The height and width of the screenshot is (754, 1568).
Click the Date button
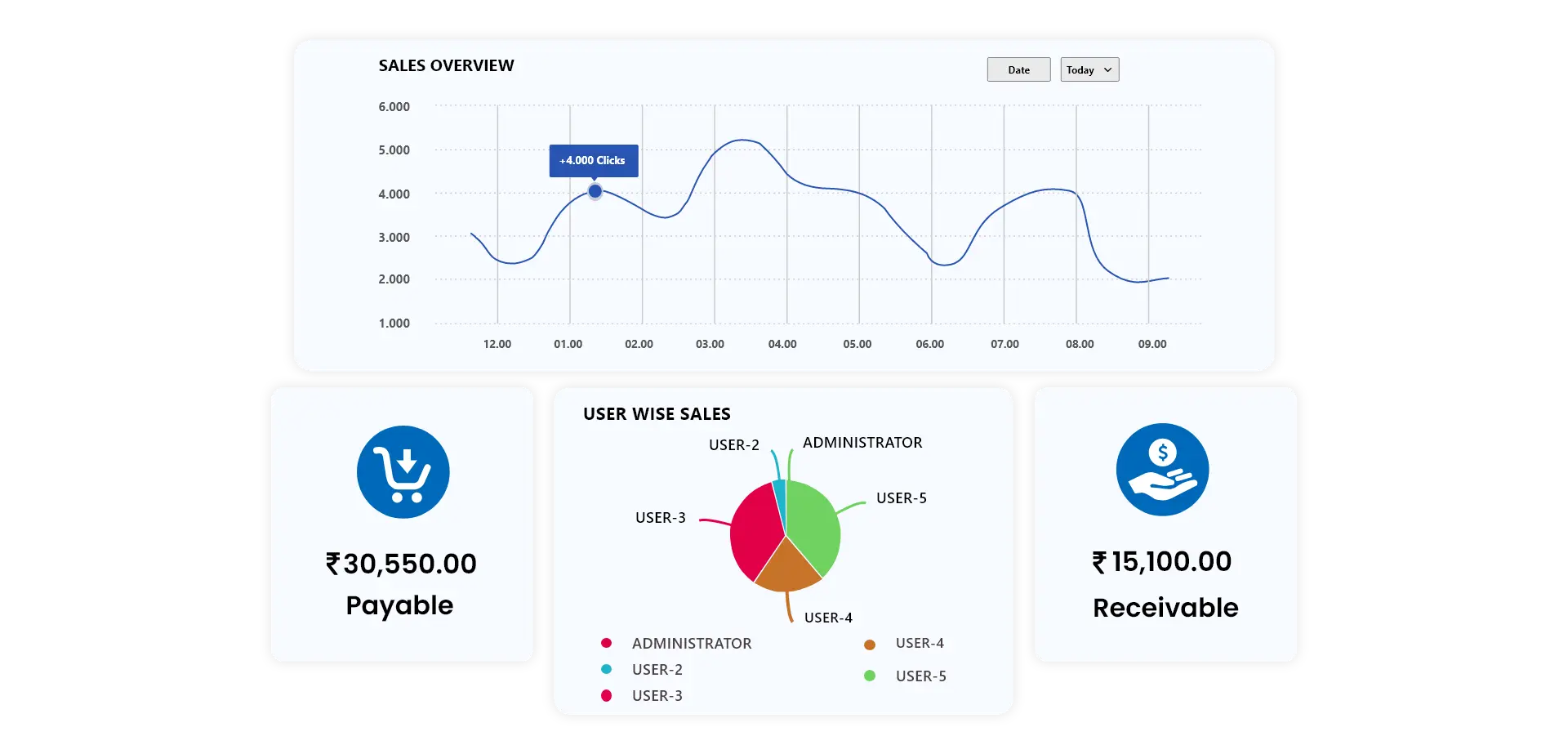pos(1018,70)
